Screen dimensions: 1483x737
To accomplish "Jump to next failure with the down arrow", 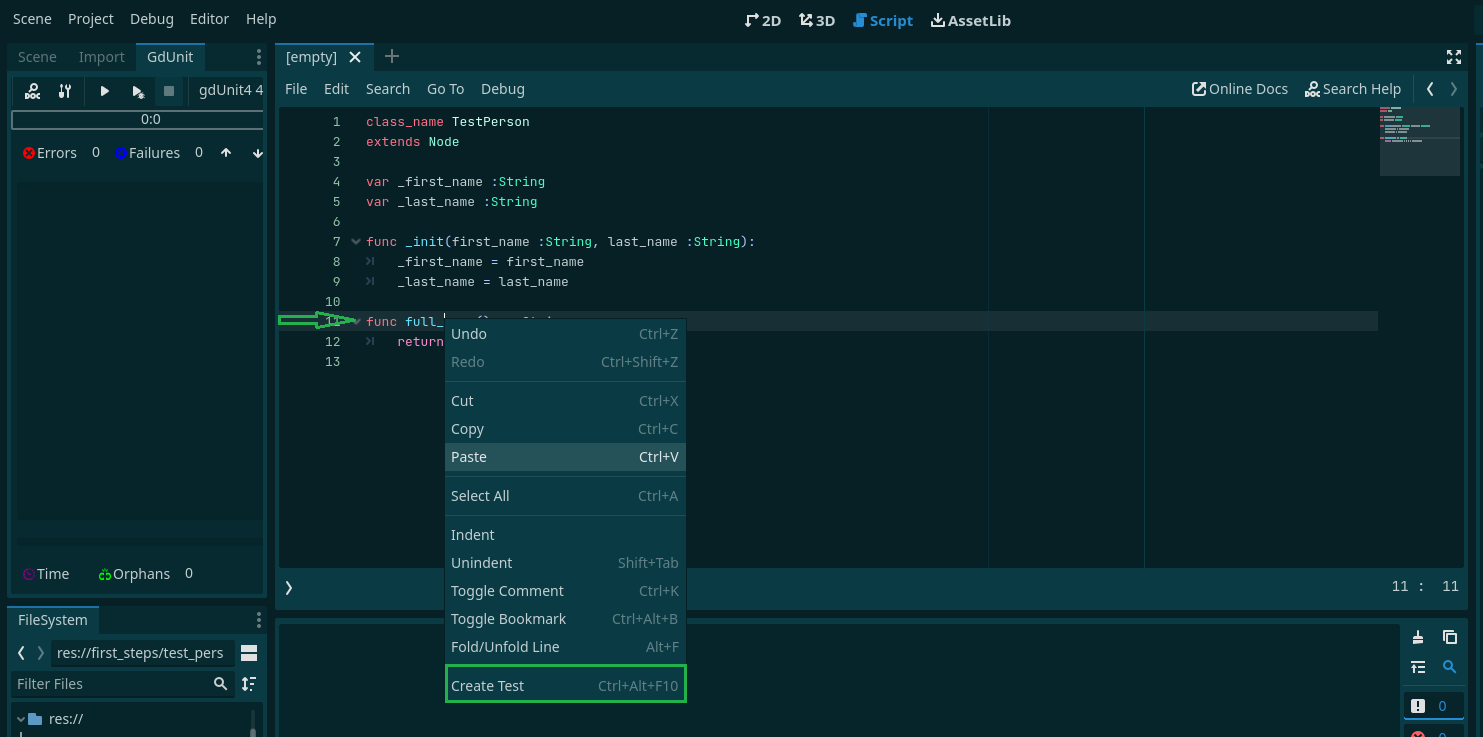I will (257, 152).
